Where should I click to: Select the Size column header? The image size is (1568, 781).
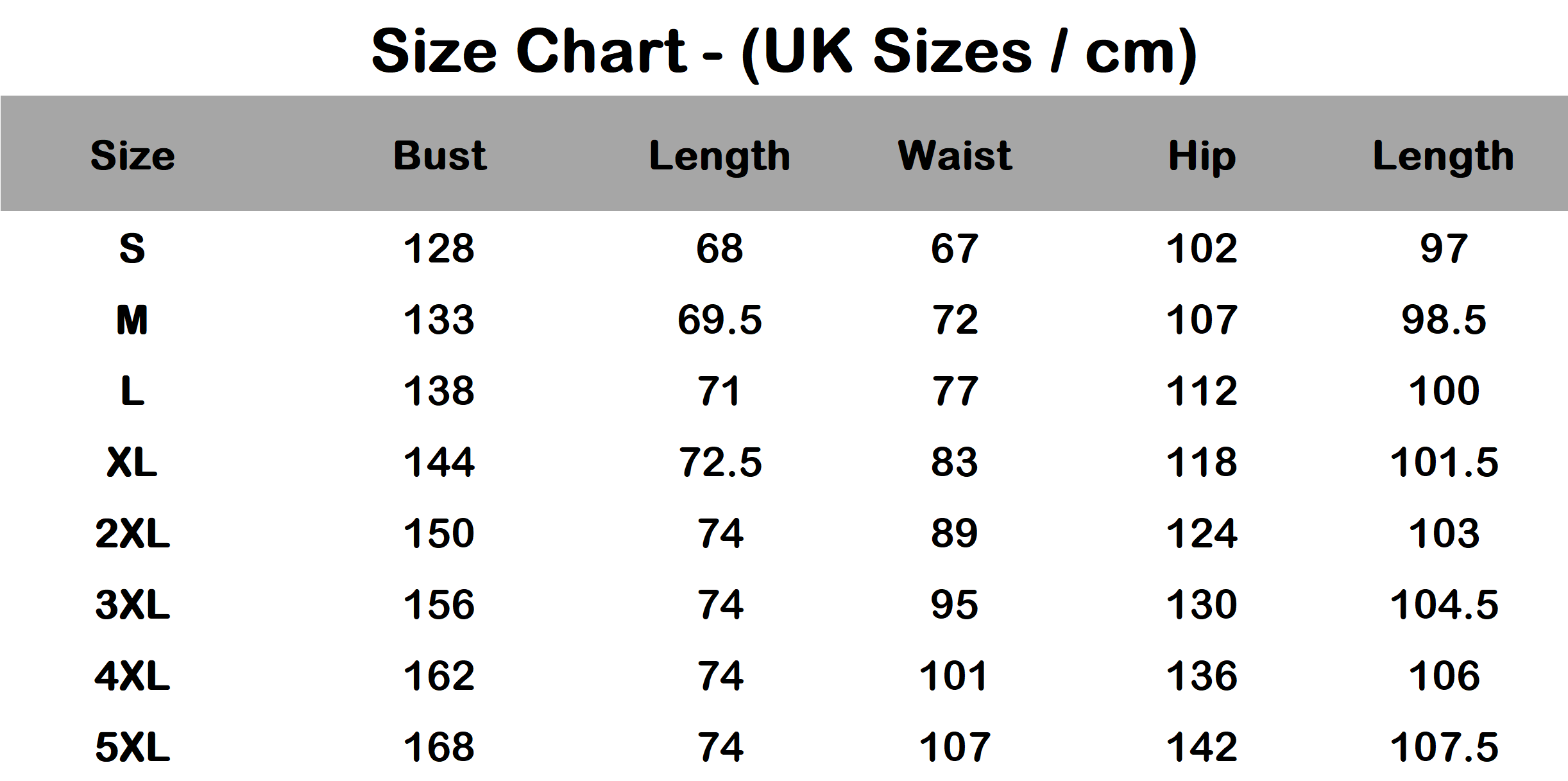click(133, 155)
